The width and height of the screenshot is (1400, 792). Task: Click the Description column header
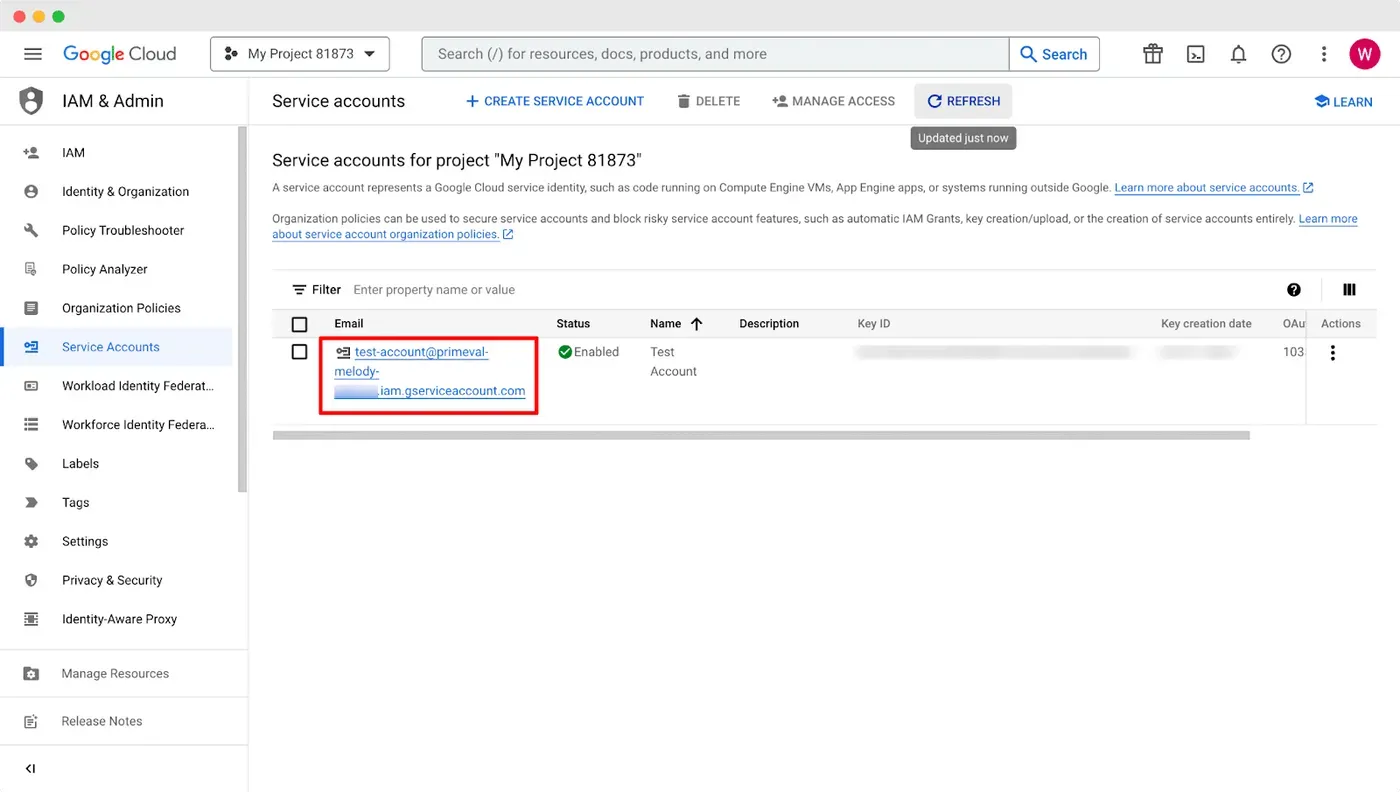[x=769, y=324]
